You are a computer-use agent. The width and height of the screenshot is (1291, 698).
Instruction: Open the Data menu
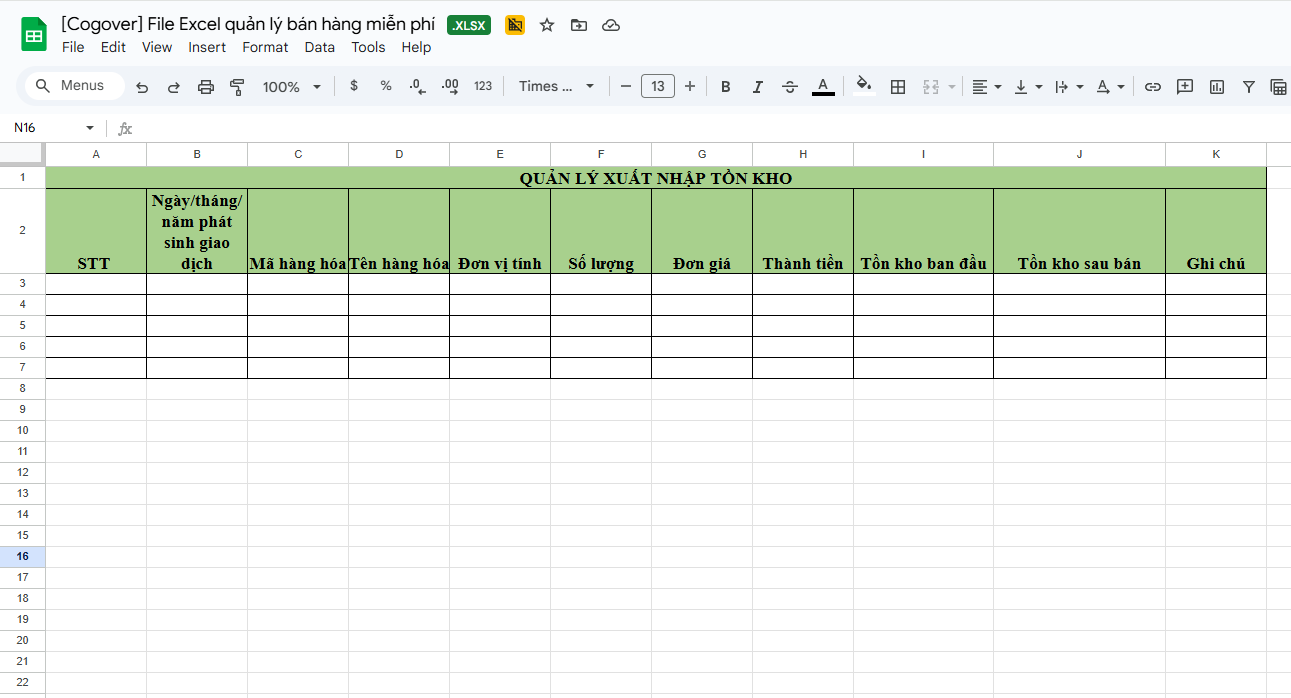(x=320, y=47)
